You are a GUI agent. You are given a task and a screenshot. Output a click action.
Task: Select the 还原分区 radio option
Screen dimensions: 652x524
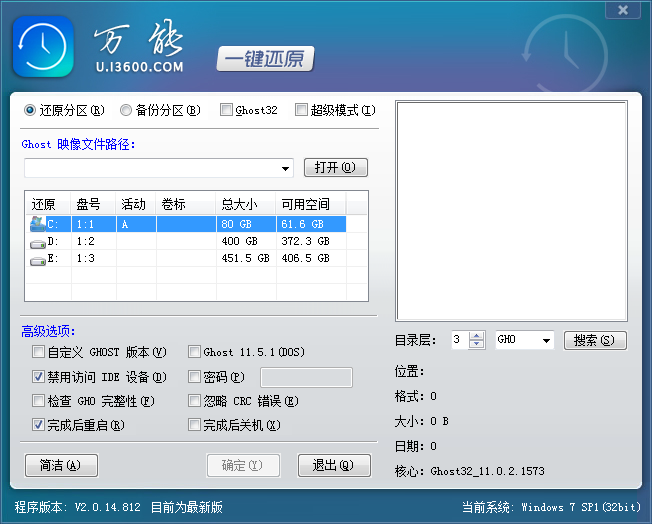tap(30, 110)
